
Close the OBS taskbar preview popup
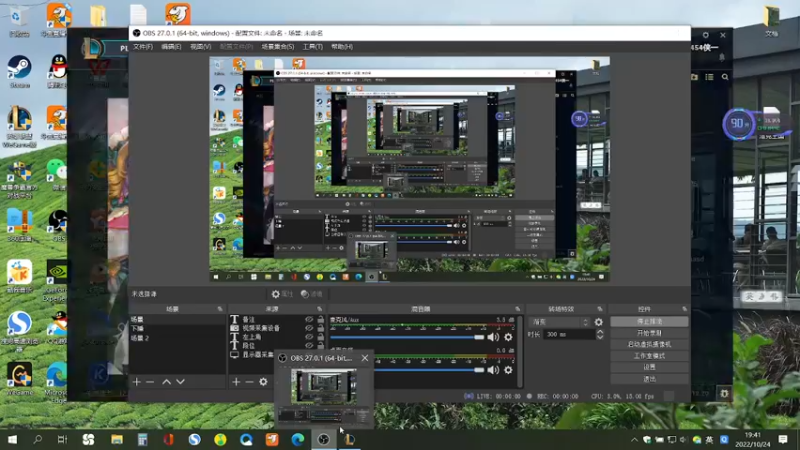point(365,358)
